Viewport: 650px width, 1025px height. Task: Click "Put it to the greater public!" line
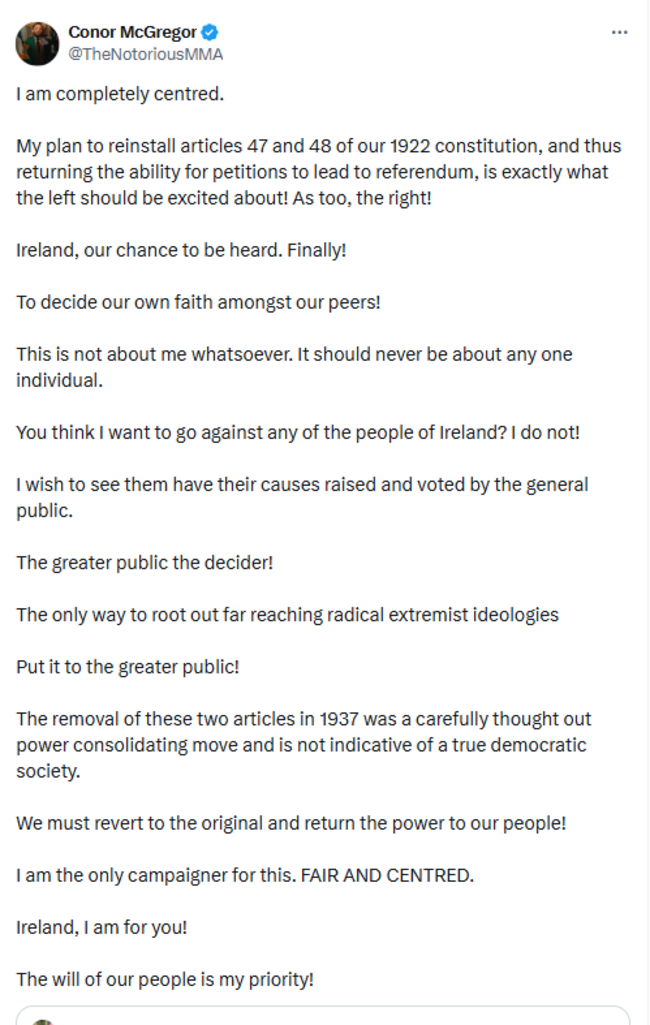[128, 666]
